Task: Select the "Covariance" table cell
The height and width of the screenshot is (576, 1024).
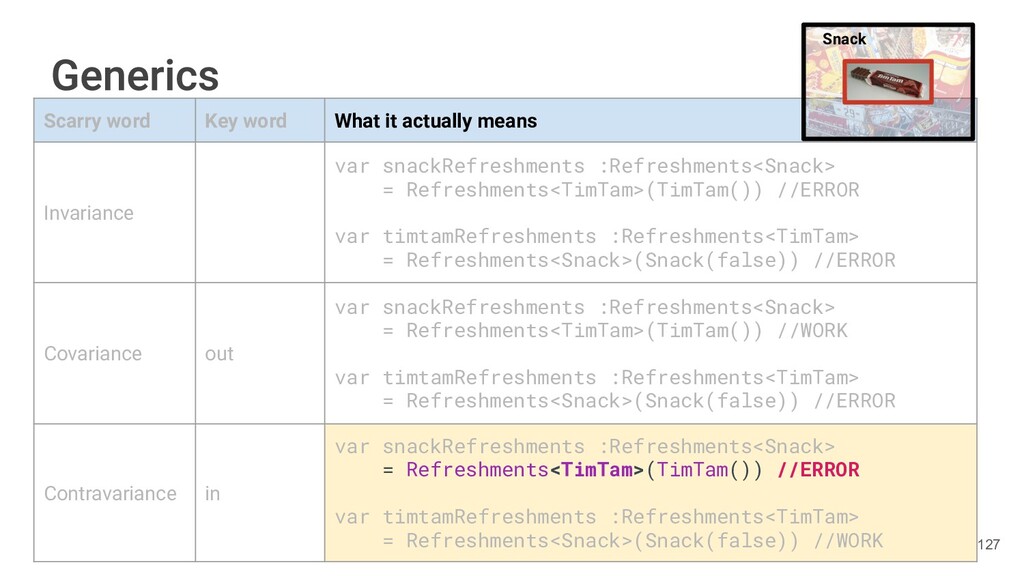Action: [x=93, y=354]
